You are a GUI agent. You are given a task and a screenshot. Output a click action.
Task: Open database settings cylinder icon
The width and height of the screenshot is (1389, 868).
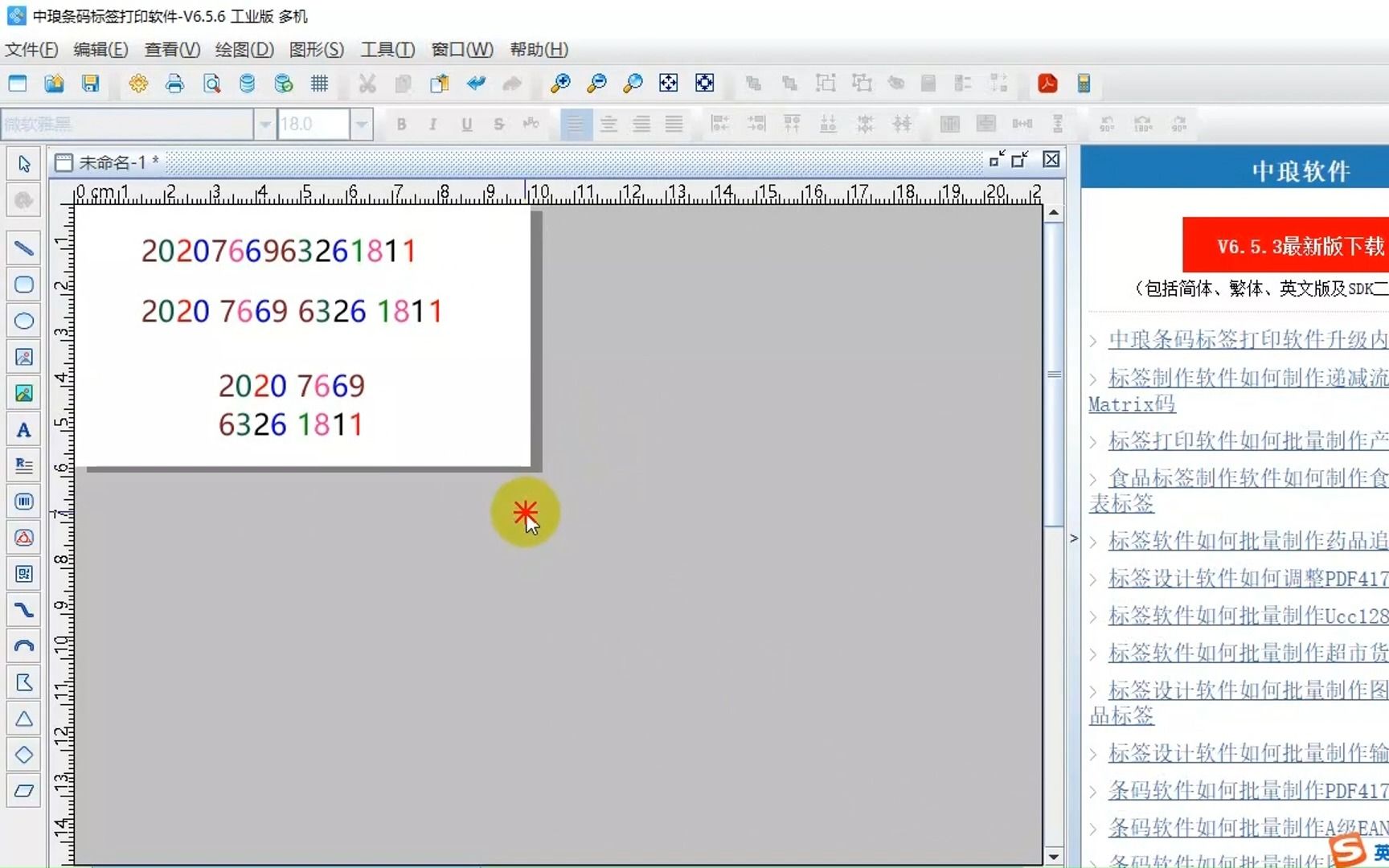(x=248, y=84)
